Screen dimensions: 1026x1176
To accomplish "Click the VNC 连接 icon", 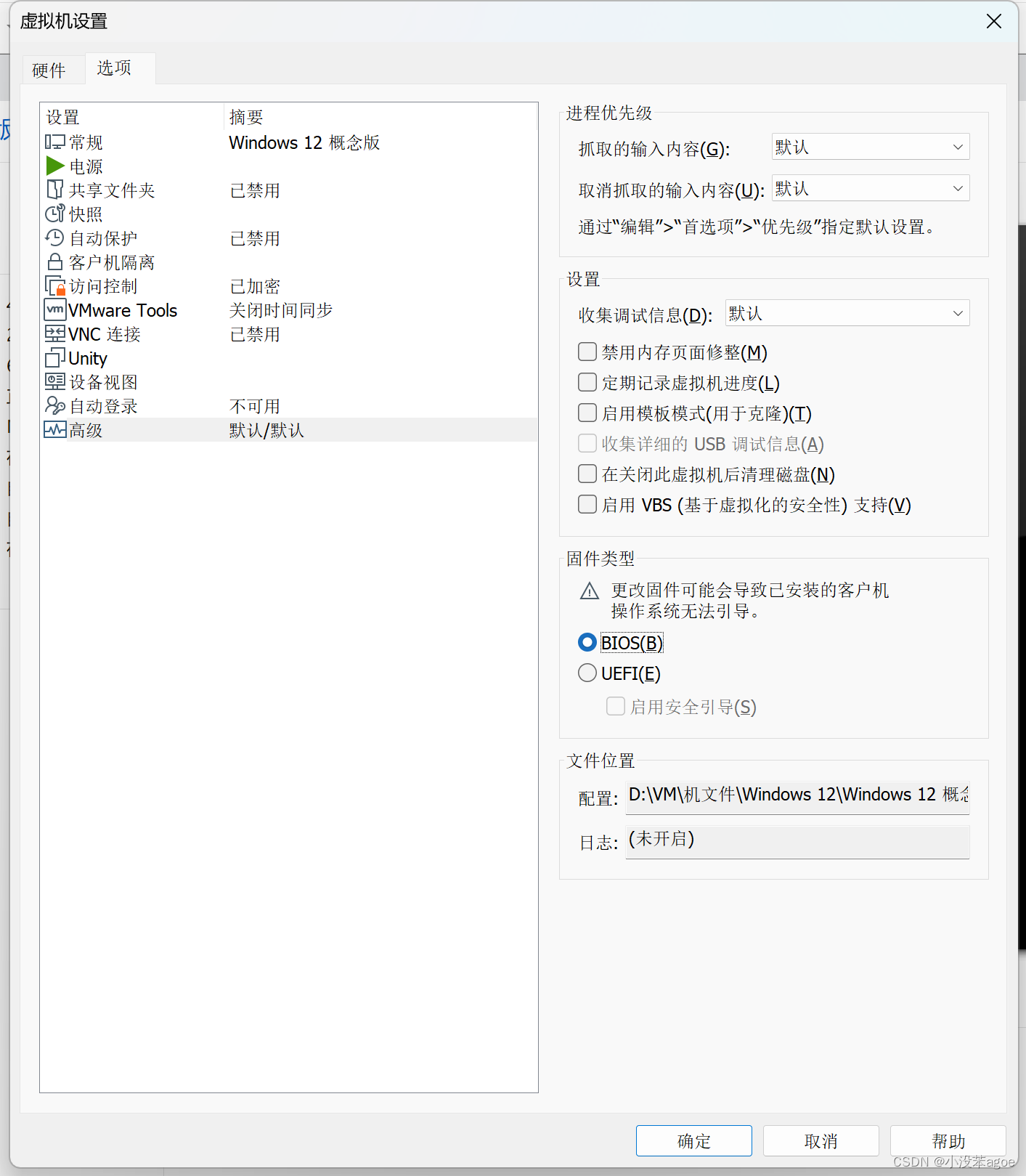I will pos(55,334).
